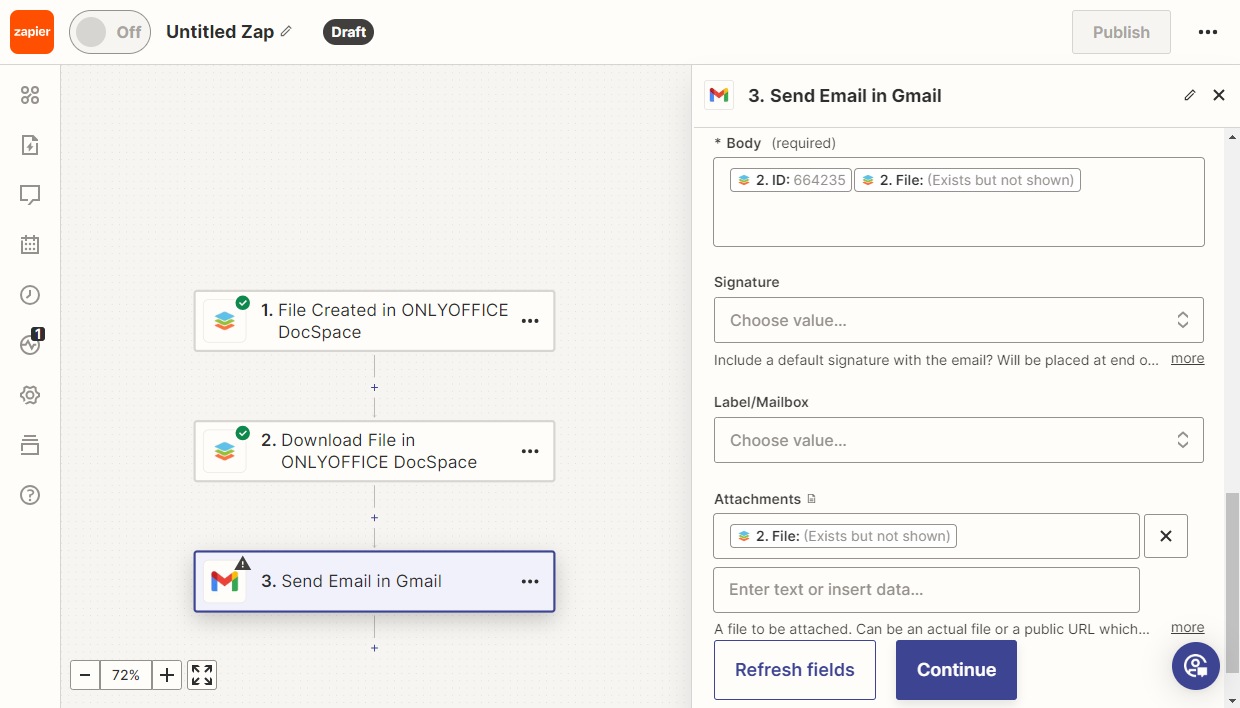The image size is (1240, 708).
Task: Click the Zapier logo home icon
Action: click(32, 32)
